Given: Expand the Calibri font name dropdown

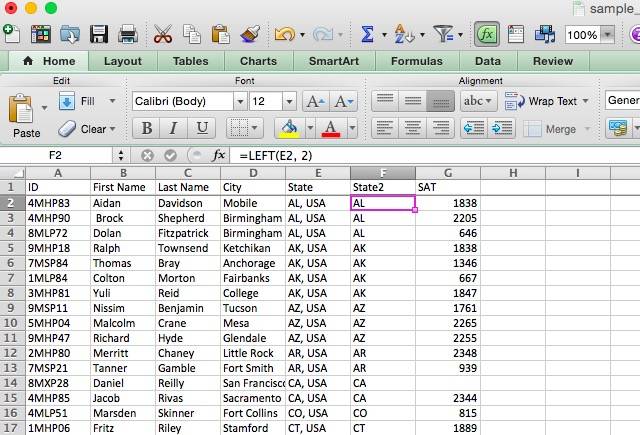Looking at the screenshot, I should 240,101.
